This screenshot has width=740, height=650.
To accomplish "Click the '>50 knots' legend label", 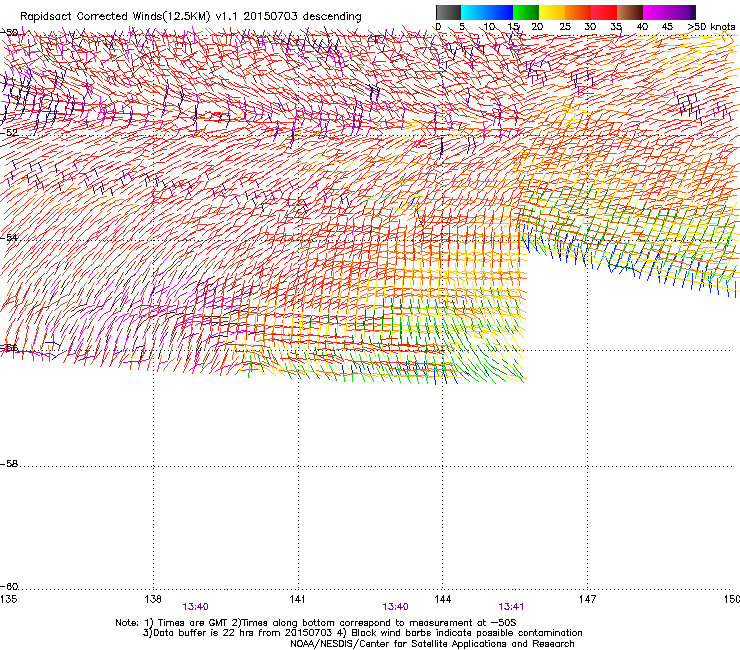I will click(711, 27).
